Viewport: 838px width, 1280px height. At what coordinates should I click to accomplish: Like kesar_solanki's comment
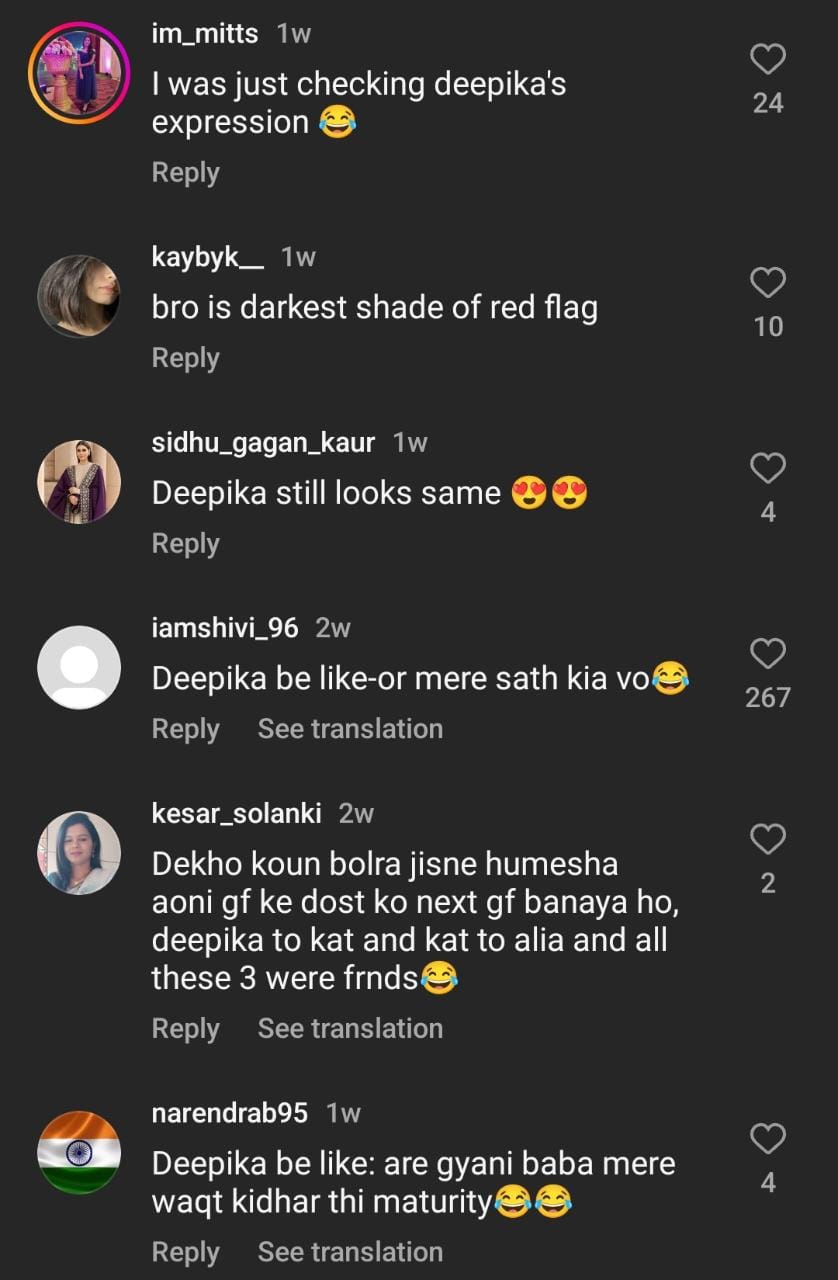(x=767, y=840)
